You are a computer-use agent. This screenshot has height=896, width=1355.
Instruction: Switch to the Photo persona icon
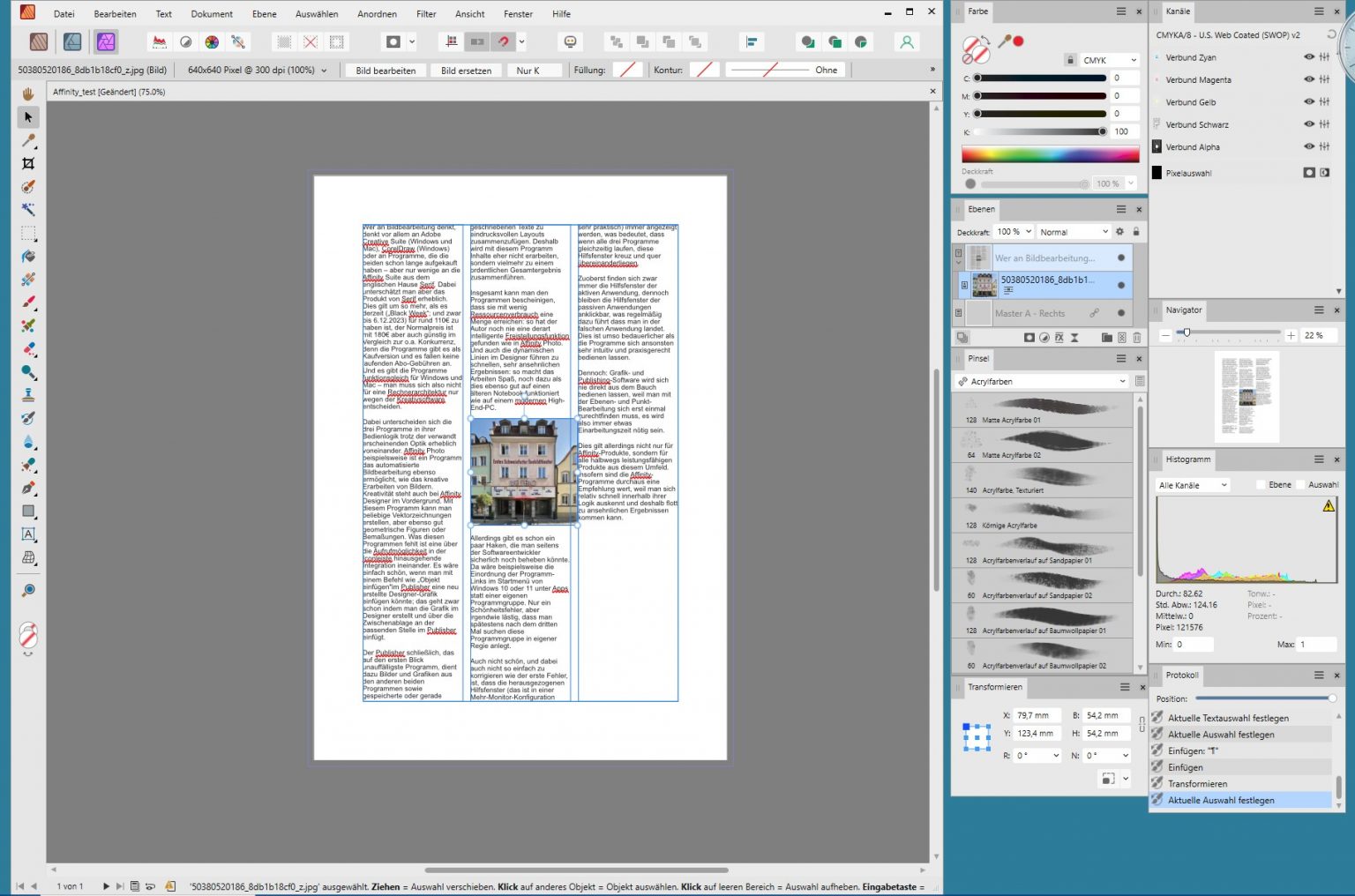(x=106, y=41)
